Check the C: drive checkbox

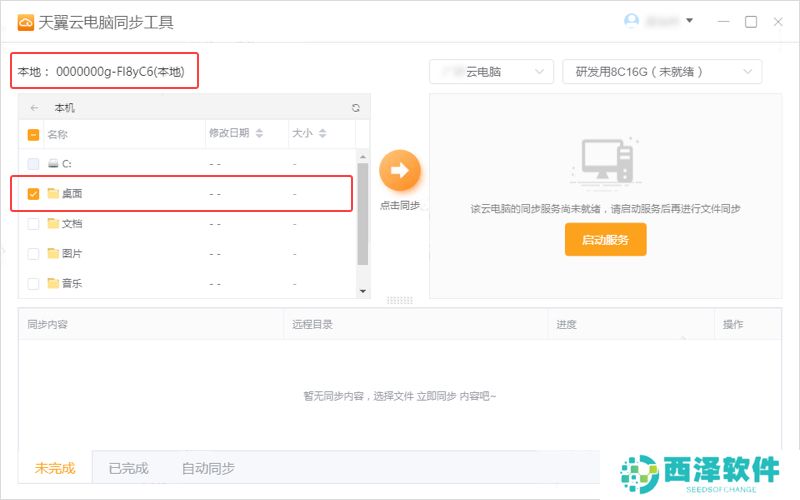coord(33,164)
